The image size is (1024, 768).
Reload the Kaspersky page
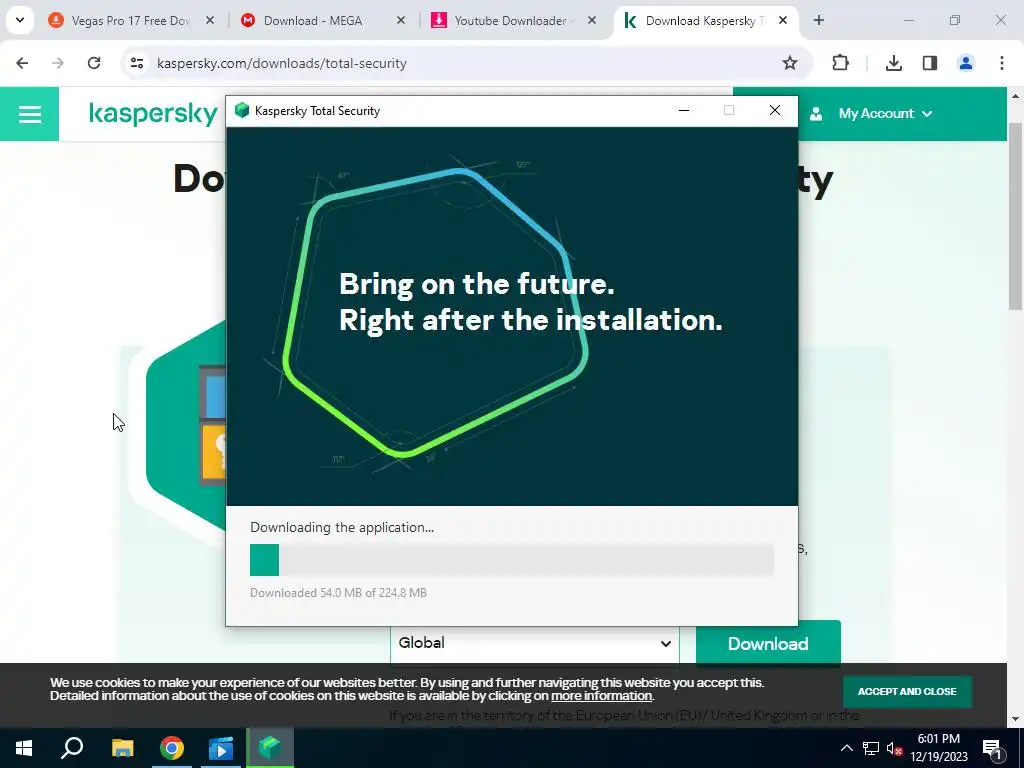[x=94, y=63]
